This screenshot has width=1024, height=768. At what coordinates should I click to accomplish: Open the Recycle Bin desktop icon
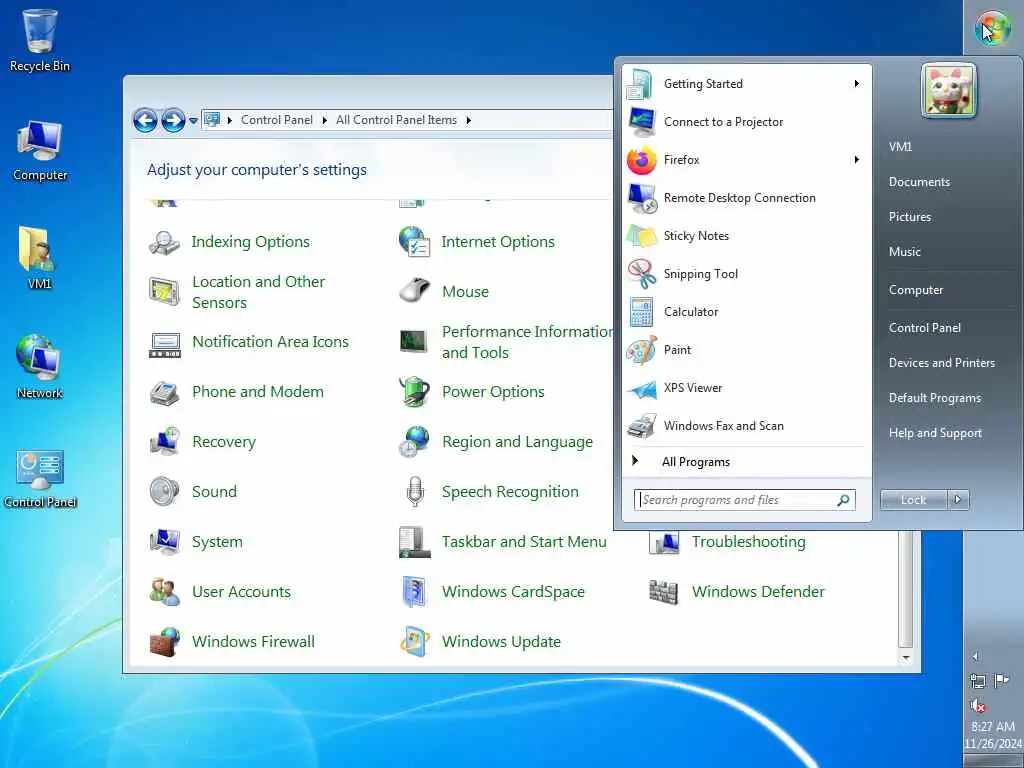[x=39, y=40]
